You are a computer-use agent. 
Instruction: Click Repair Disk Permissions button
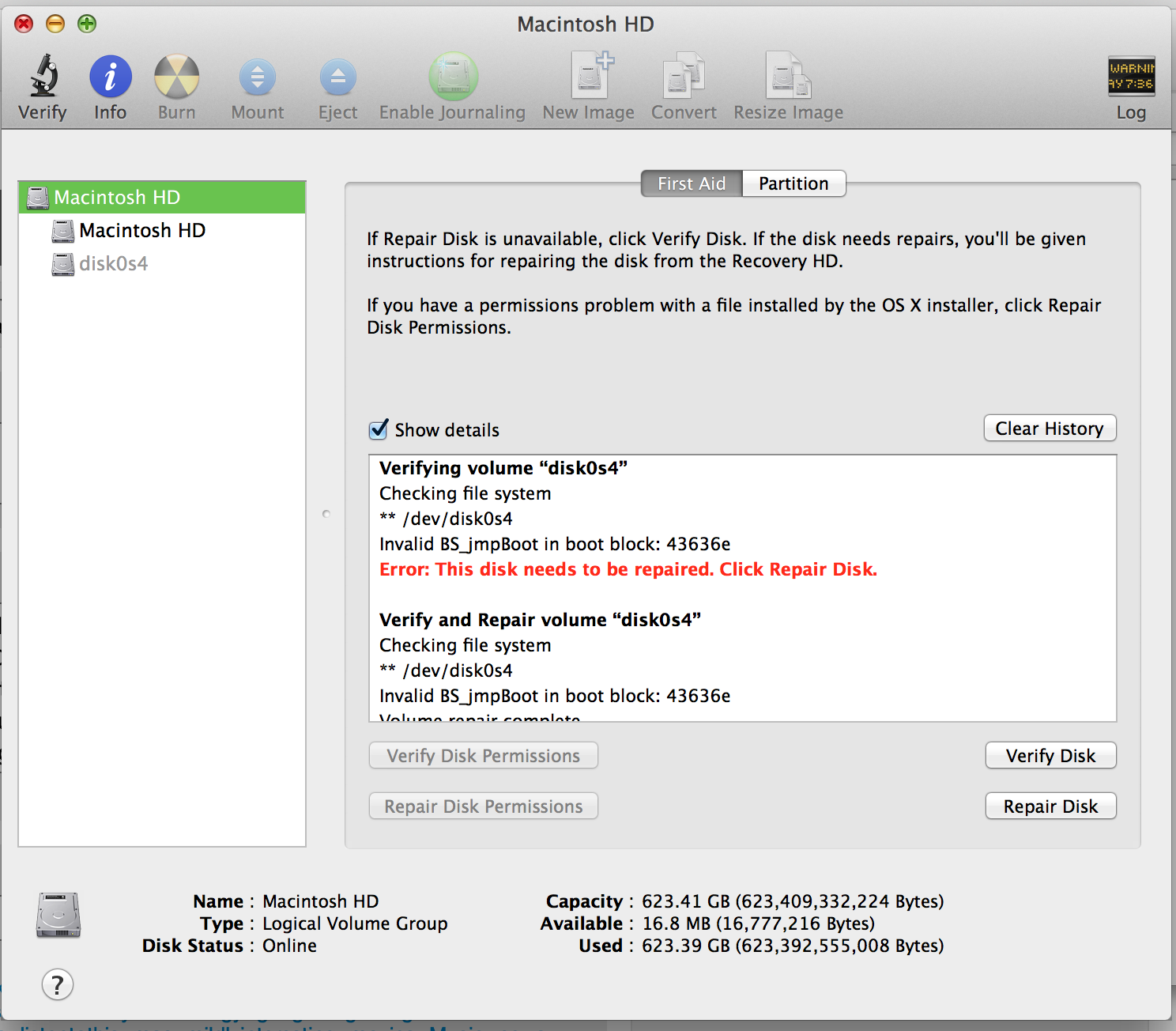pos(484,806)
